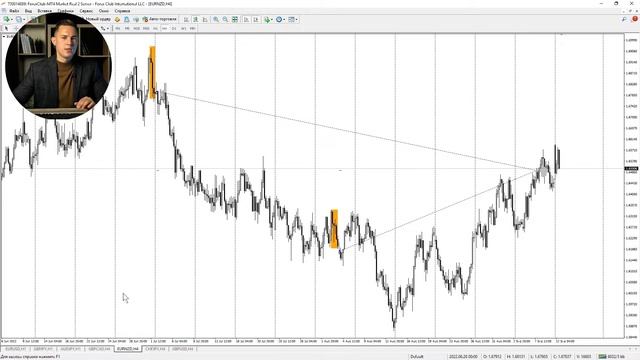
Task: Click the status bar date 2022.06.20 00:00
Action: pyautogui.click(x=463, y=357)
